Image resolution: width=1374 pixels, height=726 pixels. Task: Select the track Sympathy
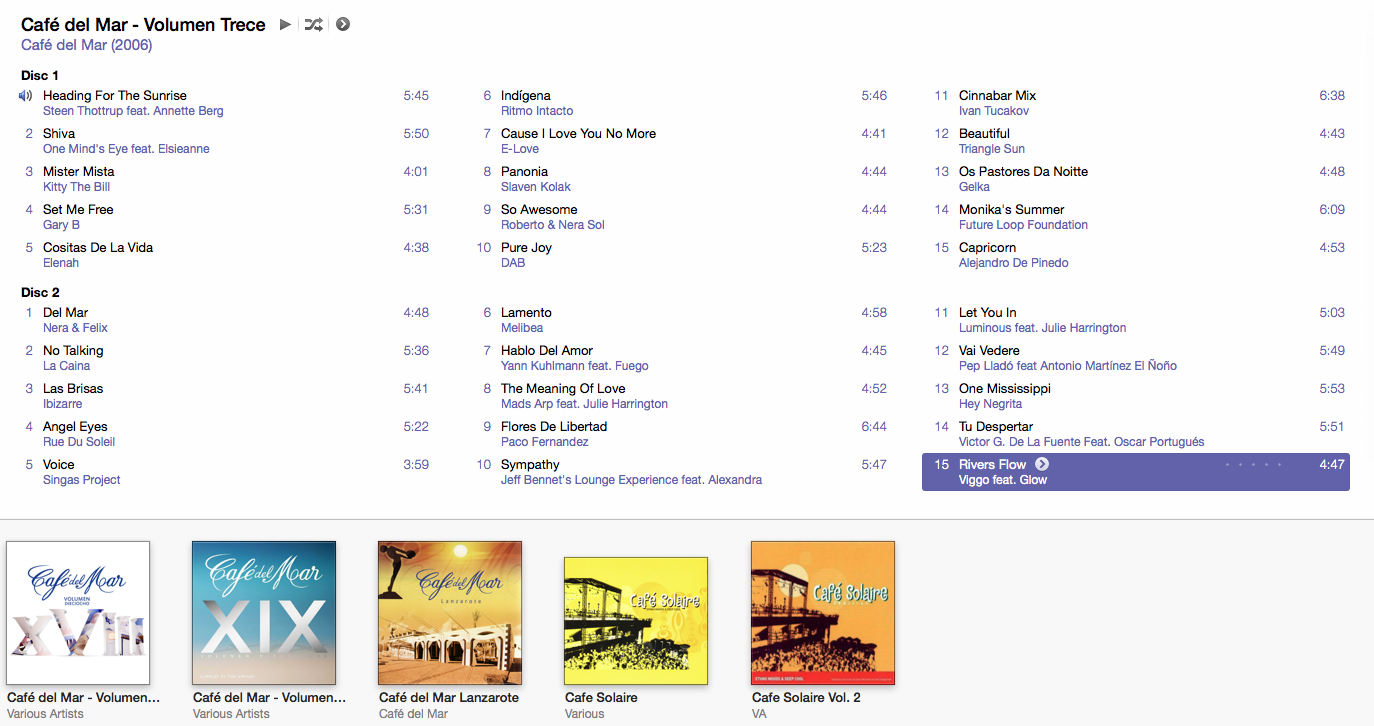530,464
